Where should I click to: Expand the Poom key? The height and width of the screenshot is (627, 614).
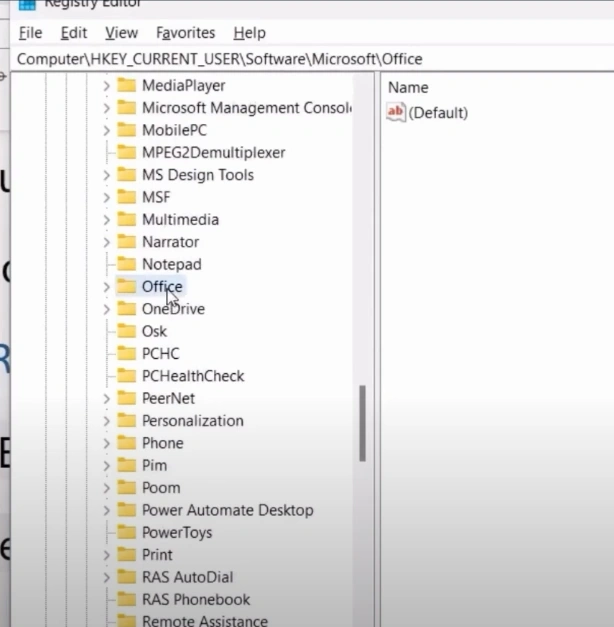[106, 488]
